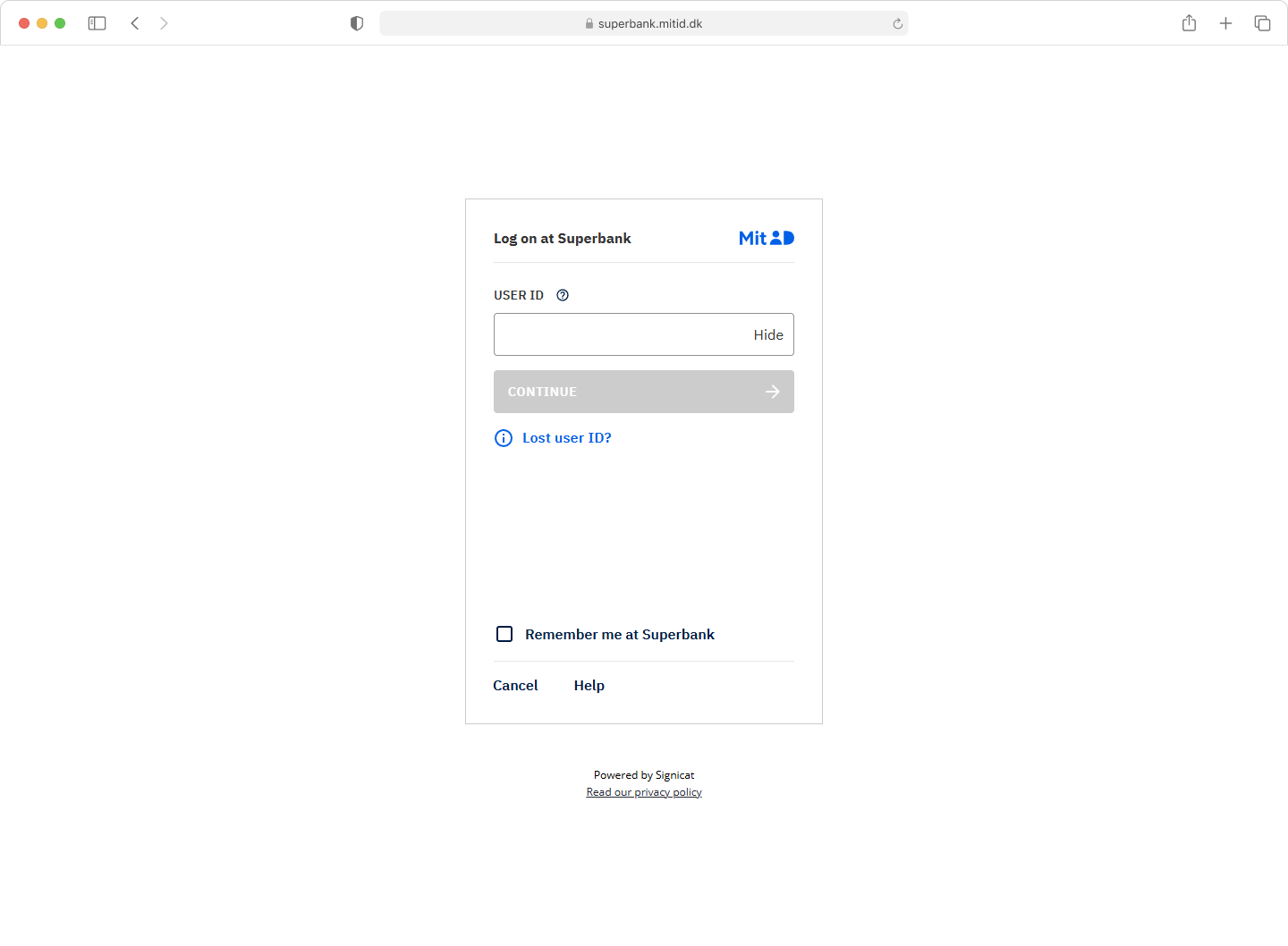Focus the USER ID input field
Image resolution: width=1288 pixels, height=946 pixels.
pos(644,334)
